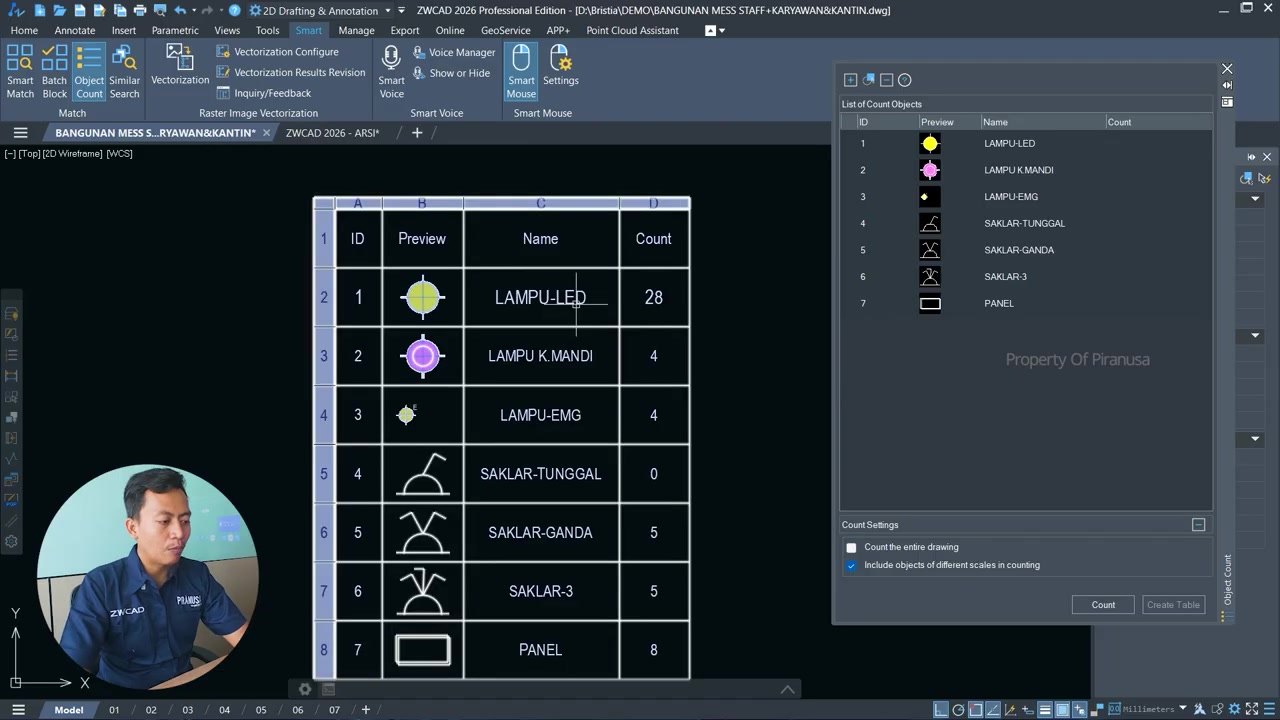
Task: Add a new drawing tab with plus
Action: tap(417, 133)
